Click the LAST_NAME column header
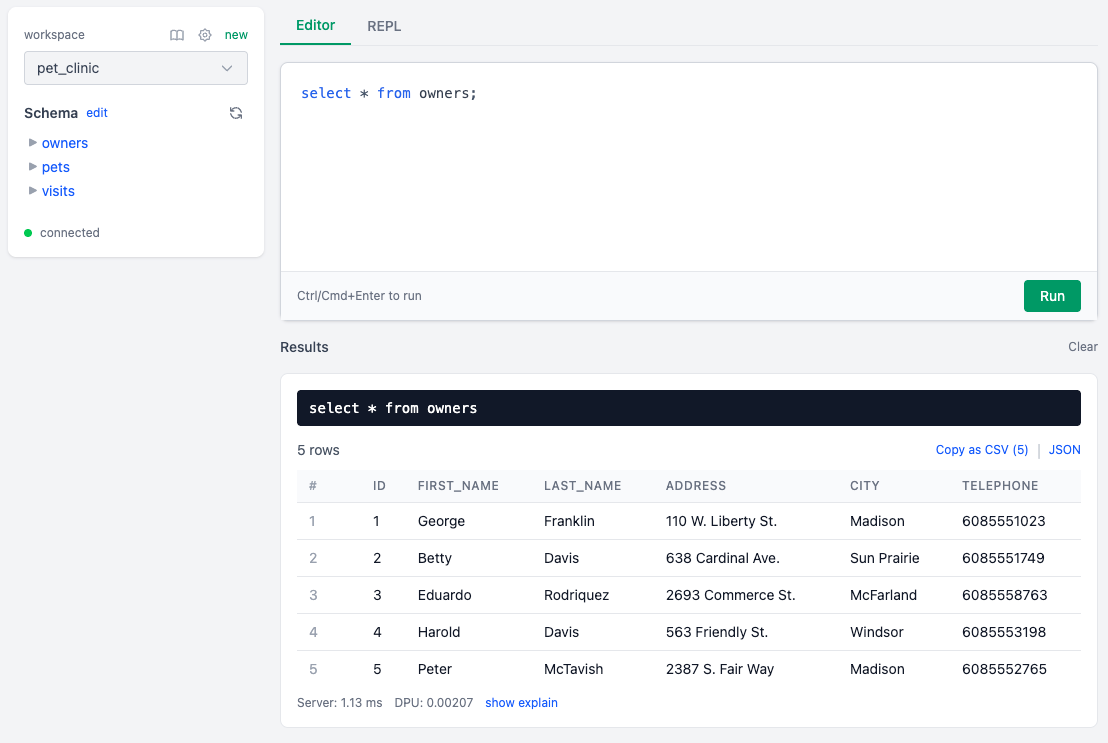This screenshot has height=743, width=1108. coord(582,486)
